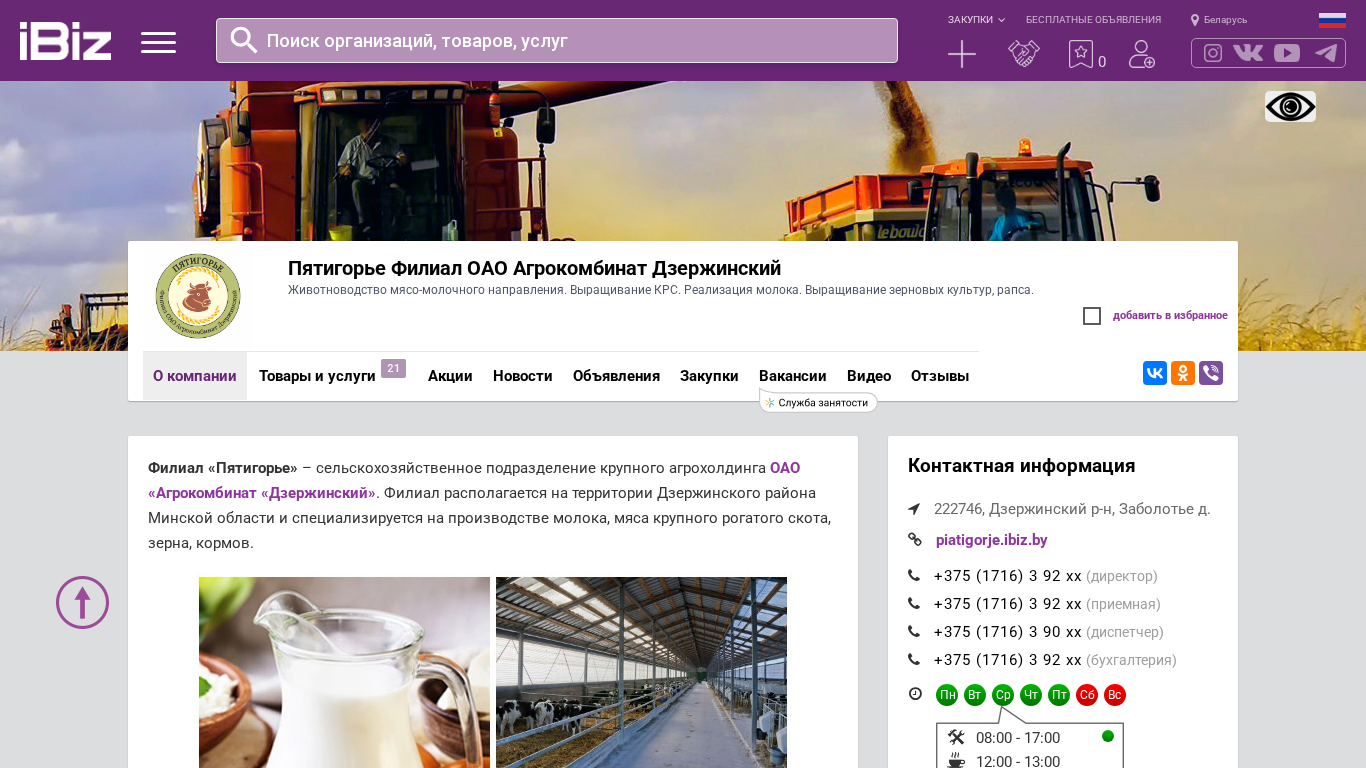Open the О компании tab
This screenshot has width=1366, height=768.
click(x=195, y=376)
